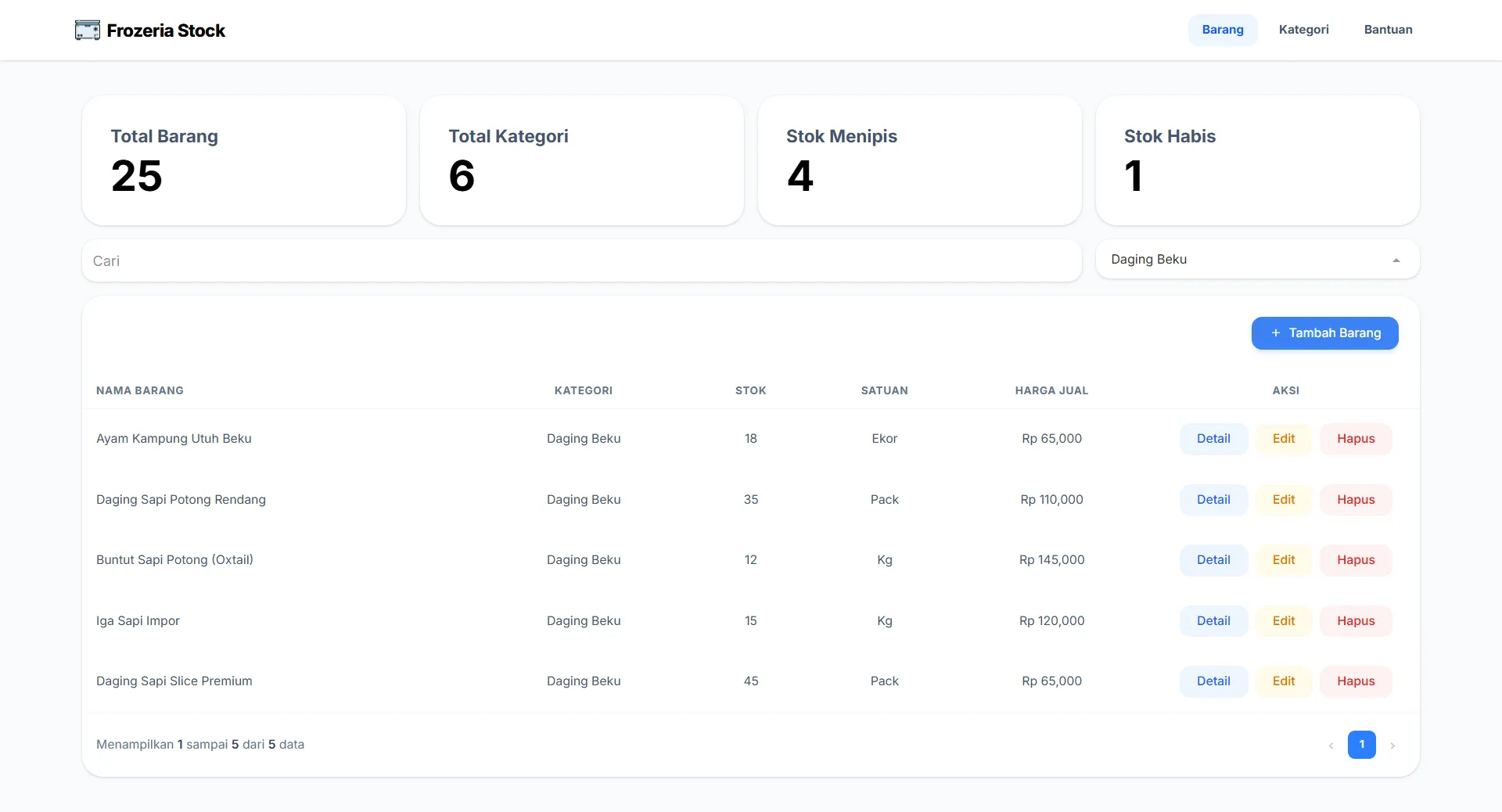Click the Stok Habis card
The height and width of the screenshot is (812, 1502).
(x=1257, y=161)
